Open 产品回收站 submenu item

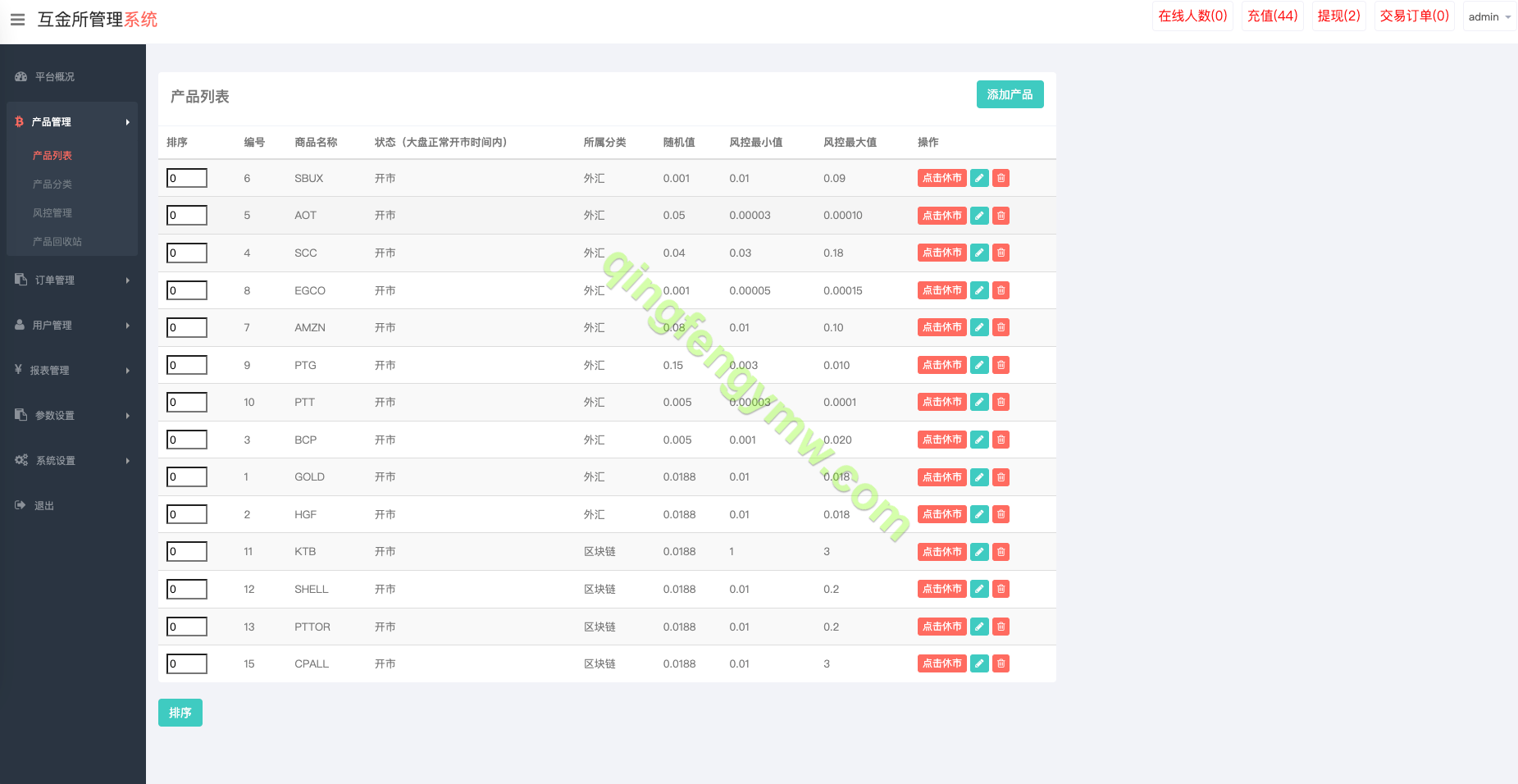pyautogui.click(x=57, y=241)
